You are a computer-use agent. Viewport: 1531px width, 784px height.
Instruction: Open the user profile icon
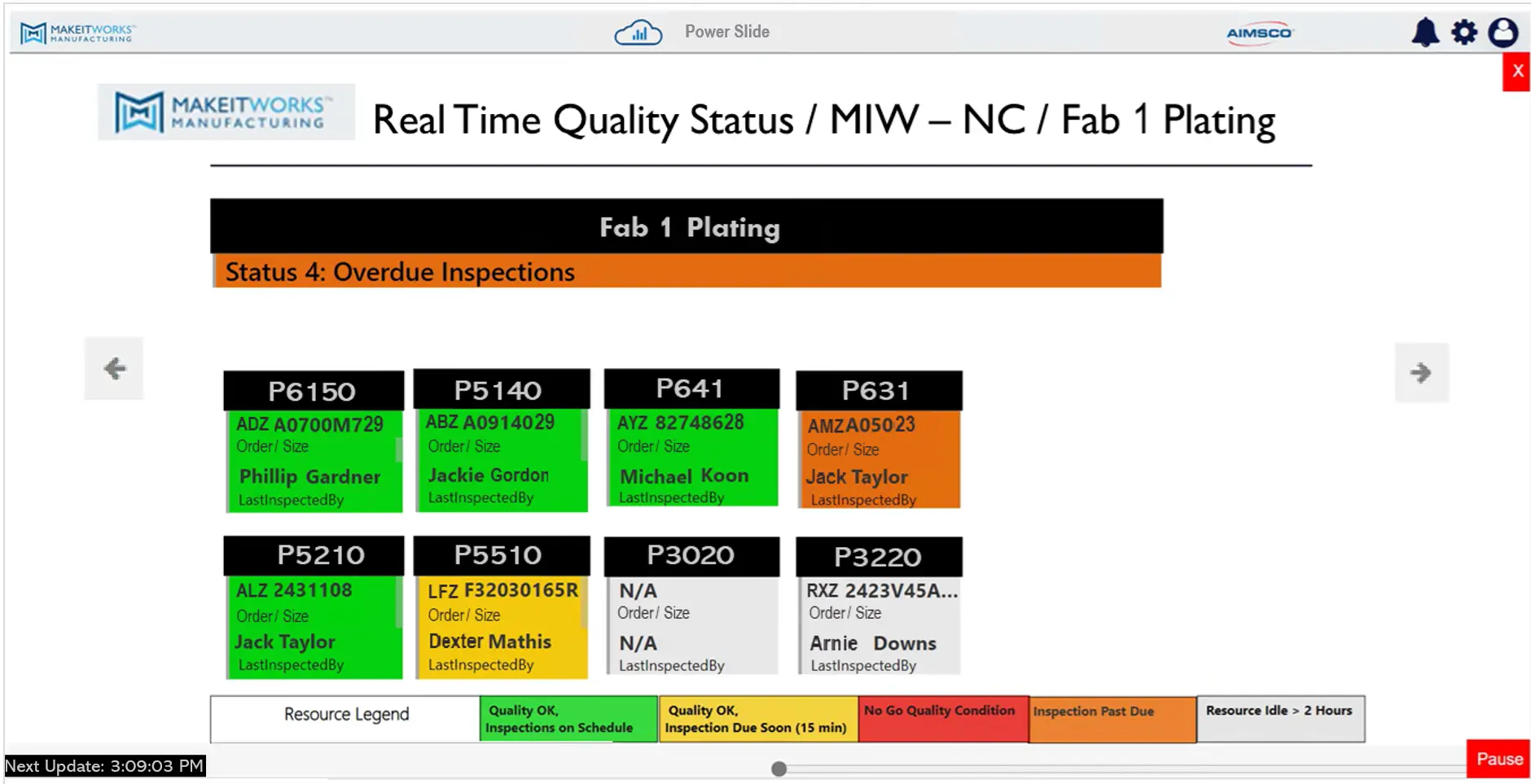[1502, 33]
